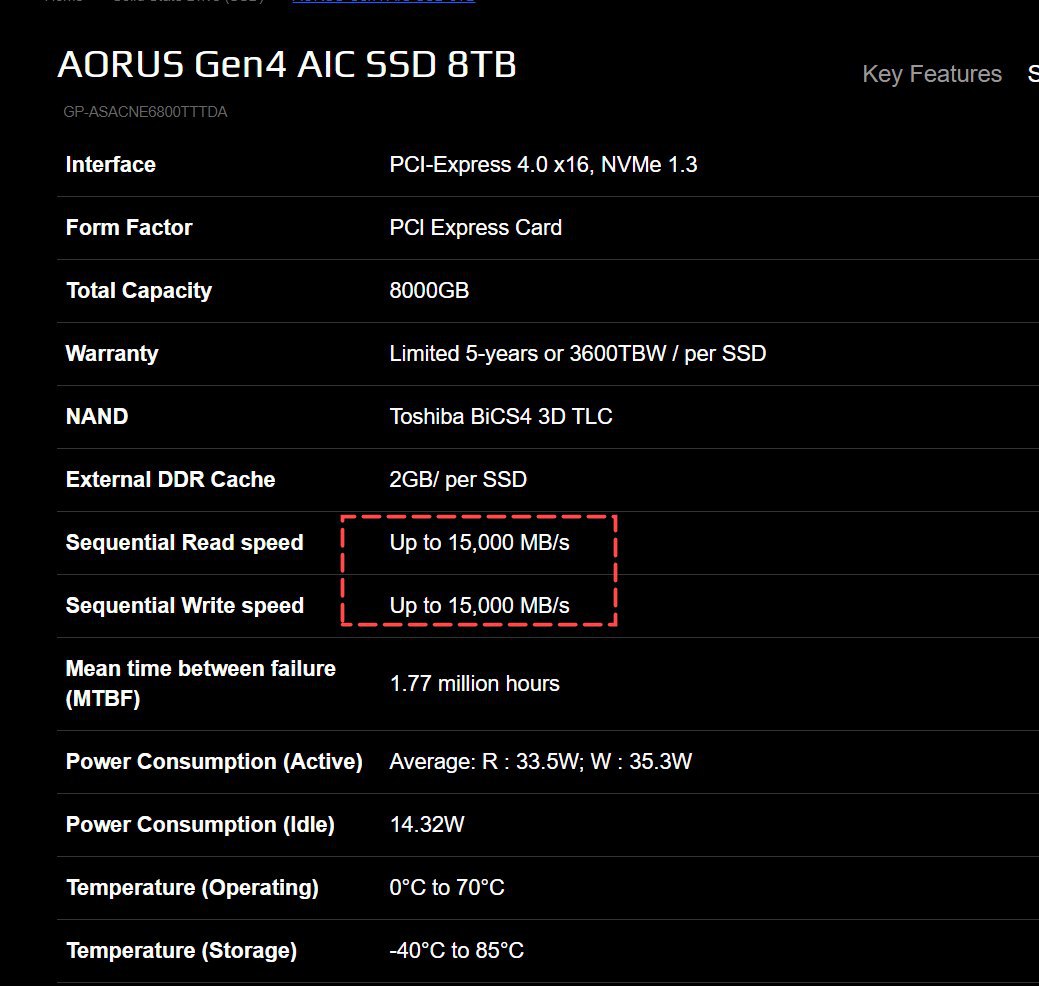Image resolution: width=1039 pixels, height=986 pixels.
Task: Select the PCI Express Card value
Action: pos(476,227)
